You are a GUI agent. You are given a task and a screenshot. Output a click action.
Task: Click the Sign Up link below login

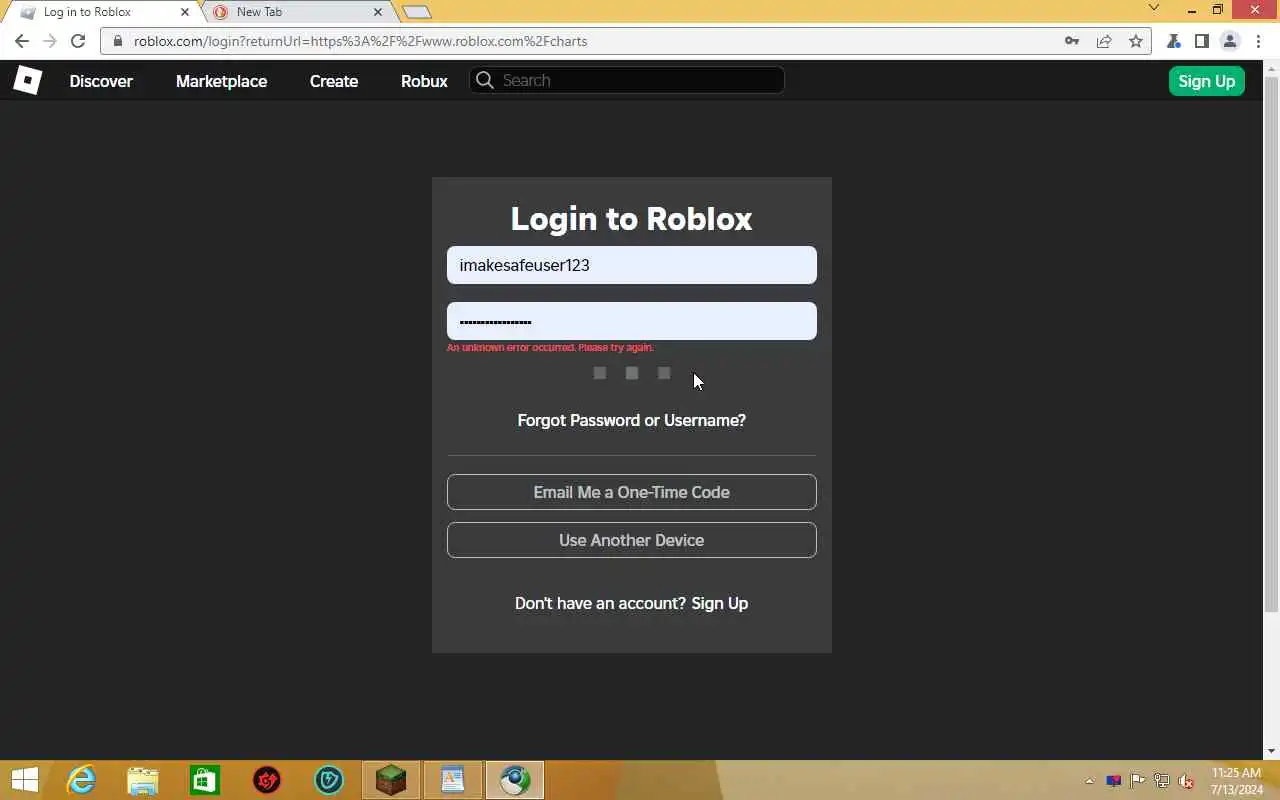pyautogui.click(x=720, y=603)
